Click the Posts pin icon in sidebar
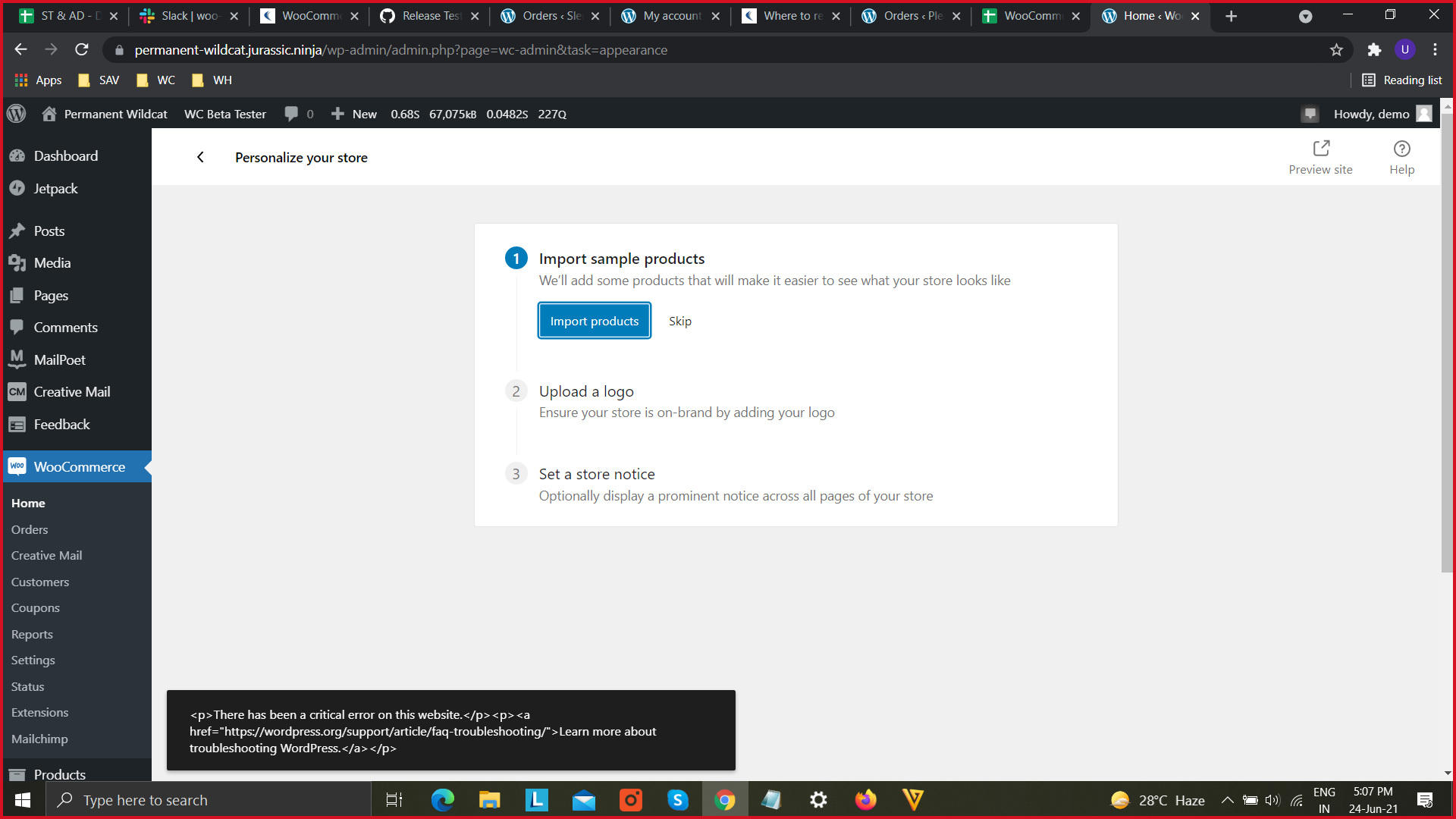Viewport: 1456px width, 819px height. pyautogui.click(x=18, y=231)
